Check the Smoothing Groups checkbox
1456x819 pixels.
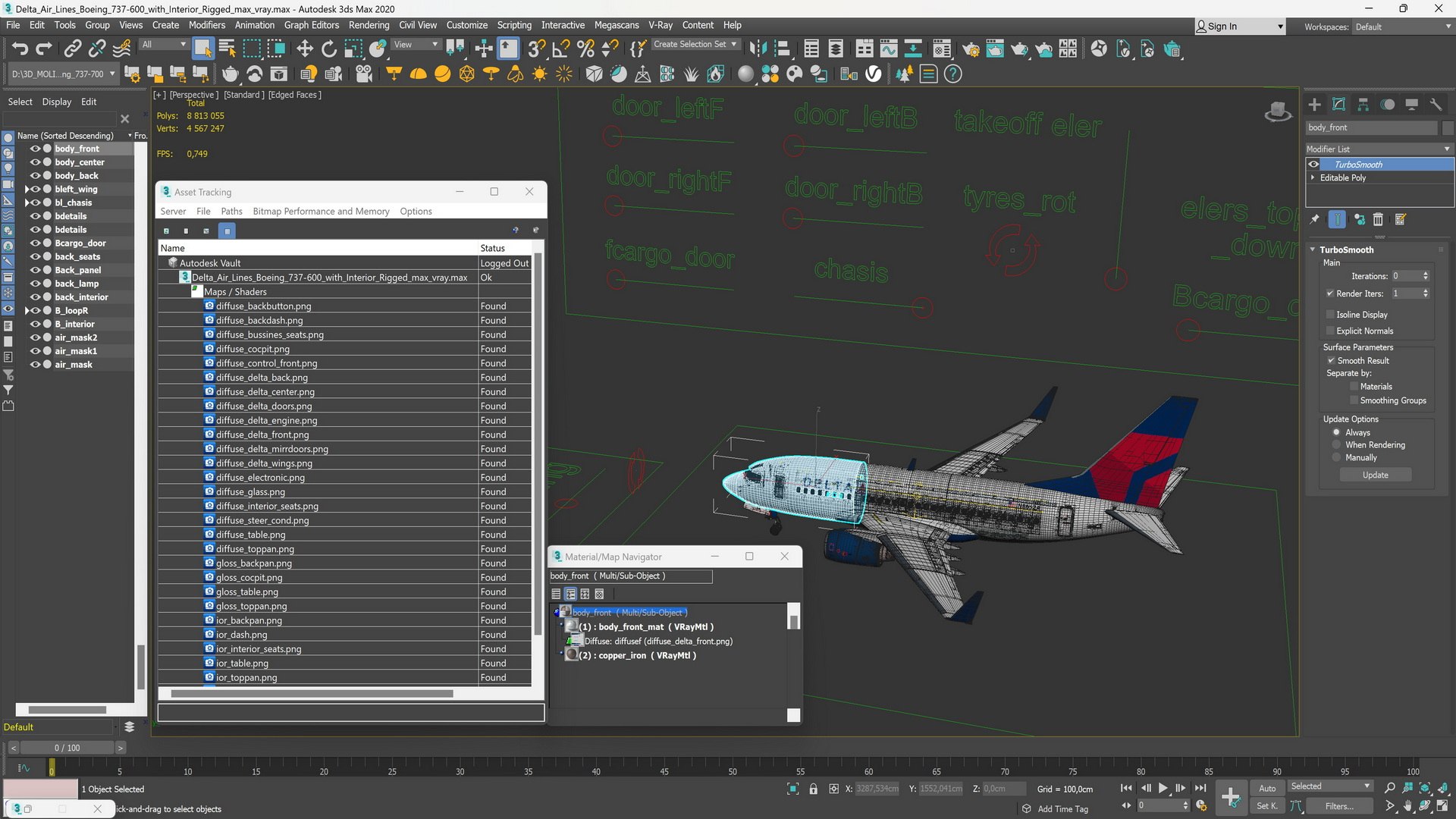pos(1354,400)
